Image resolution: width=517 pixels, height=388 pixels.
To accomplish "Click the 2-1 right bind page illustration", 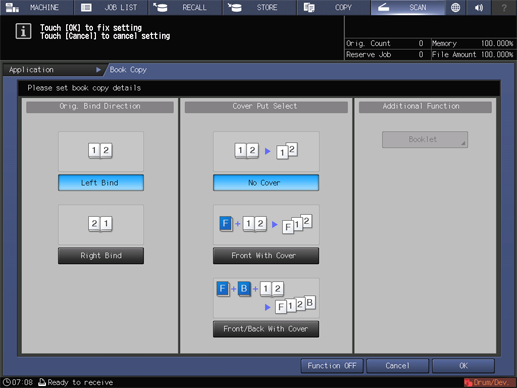I will [101, 225].
